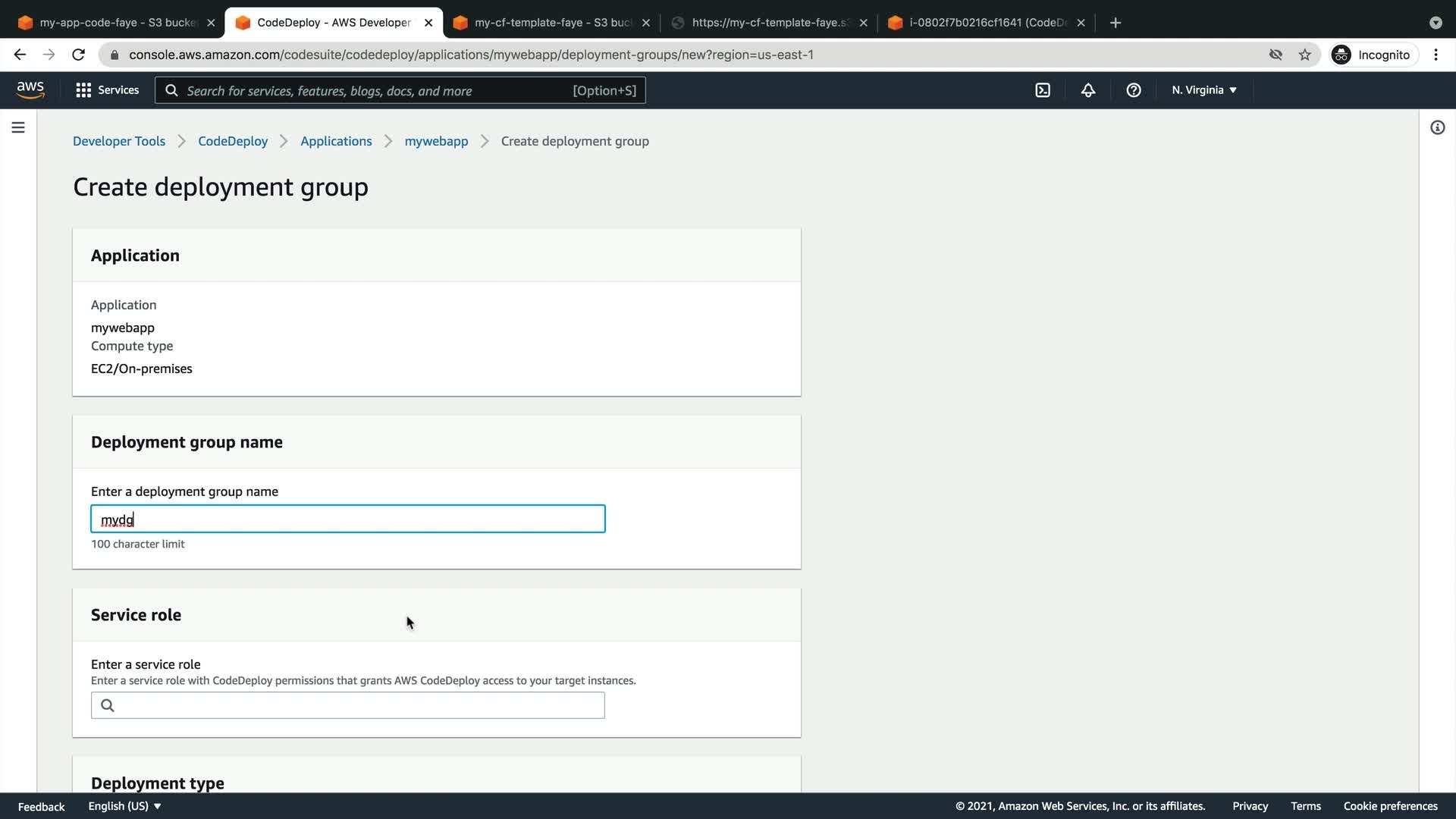Open the CodeDeploy breadcrumb link

pos(232,141)
